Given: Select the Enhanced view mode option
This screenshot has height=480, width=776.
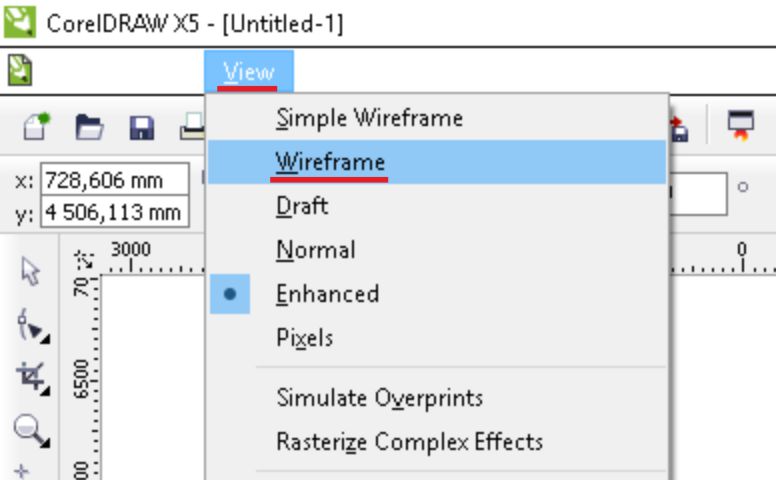Looking at the screenshot, I should coord(327,294).
